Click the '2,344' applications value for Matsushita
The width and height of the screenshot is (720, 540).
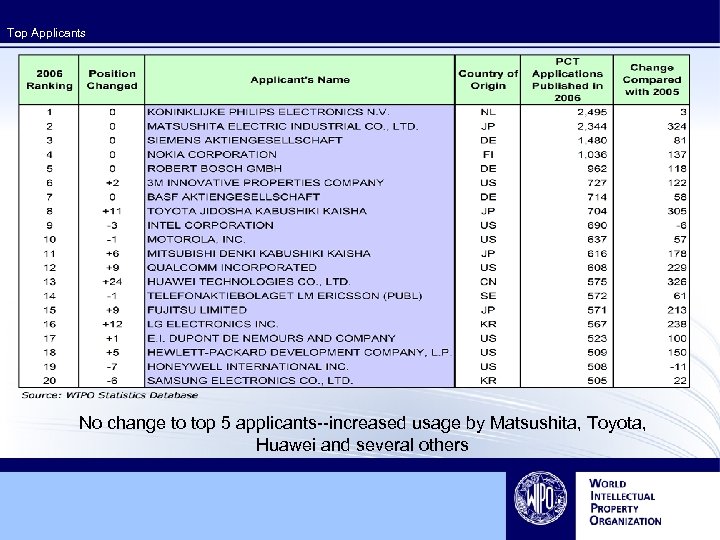592,126
